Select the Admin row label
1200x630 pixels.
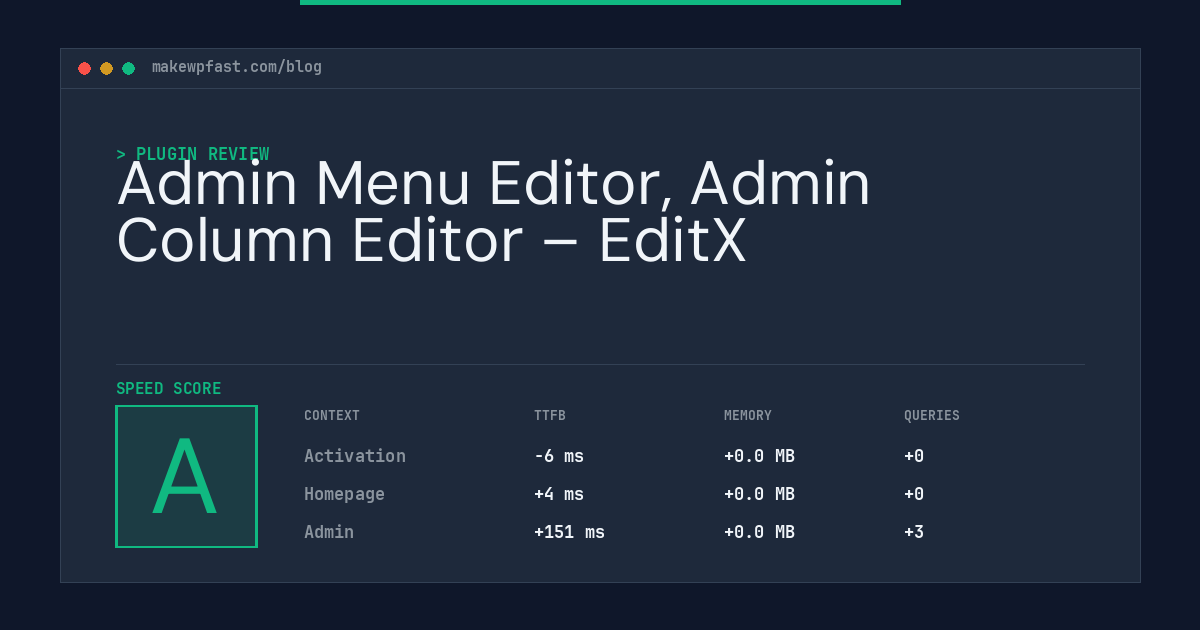tap(329, 532)
